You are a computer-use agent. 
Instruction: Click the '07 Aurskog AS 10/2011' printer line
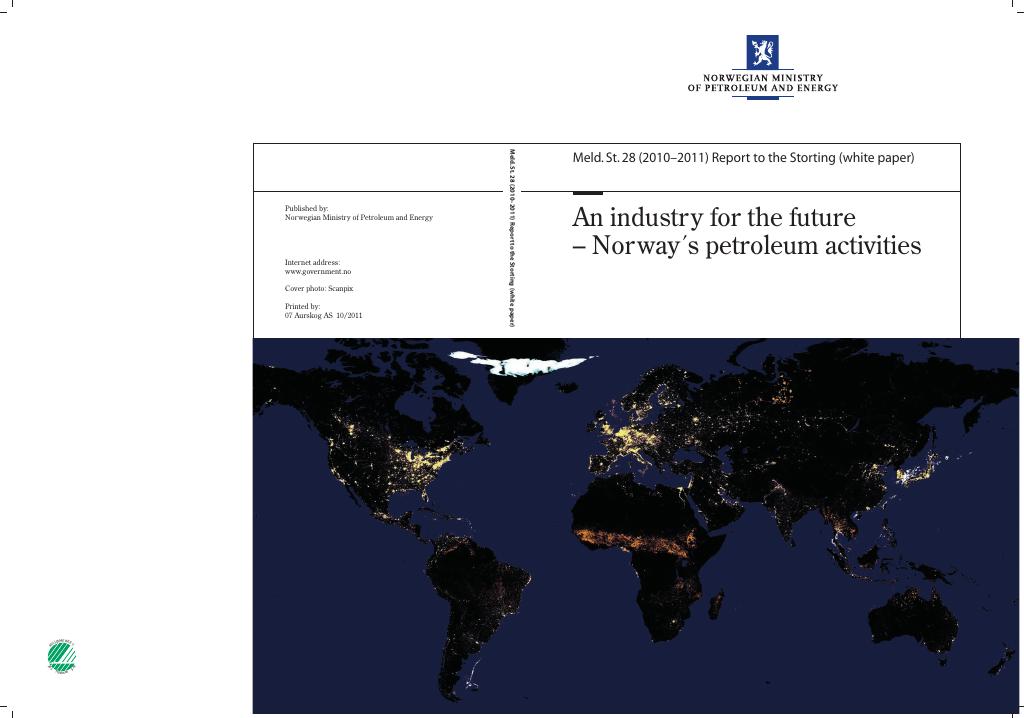[x=323, y=315]
